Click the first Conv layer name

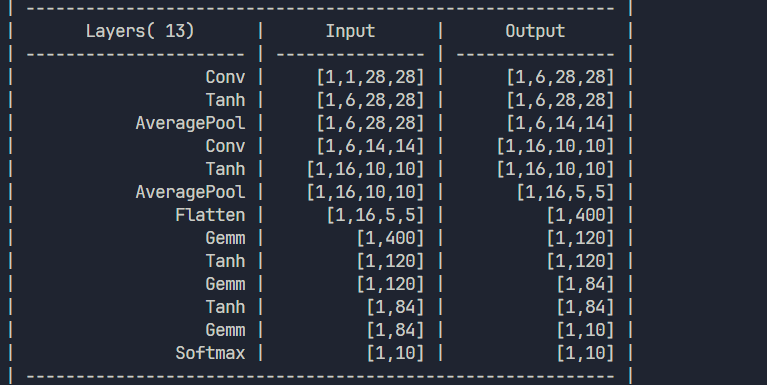[x=225, y=77]
